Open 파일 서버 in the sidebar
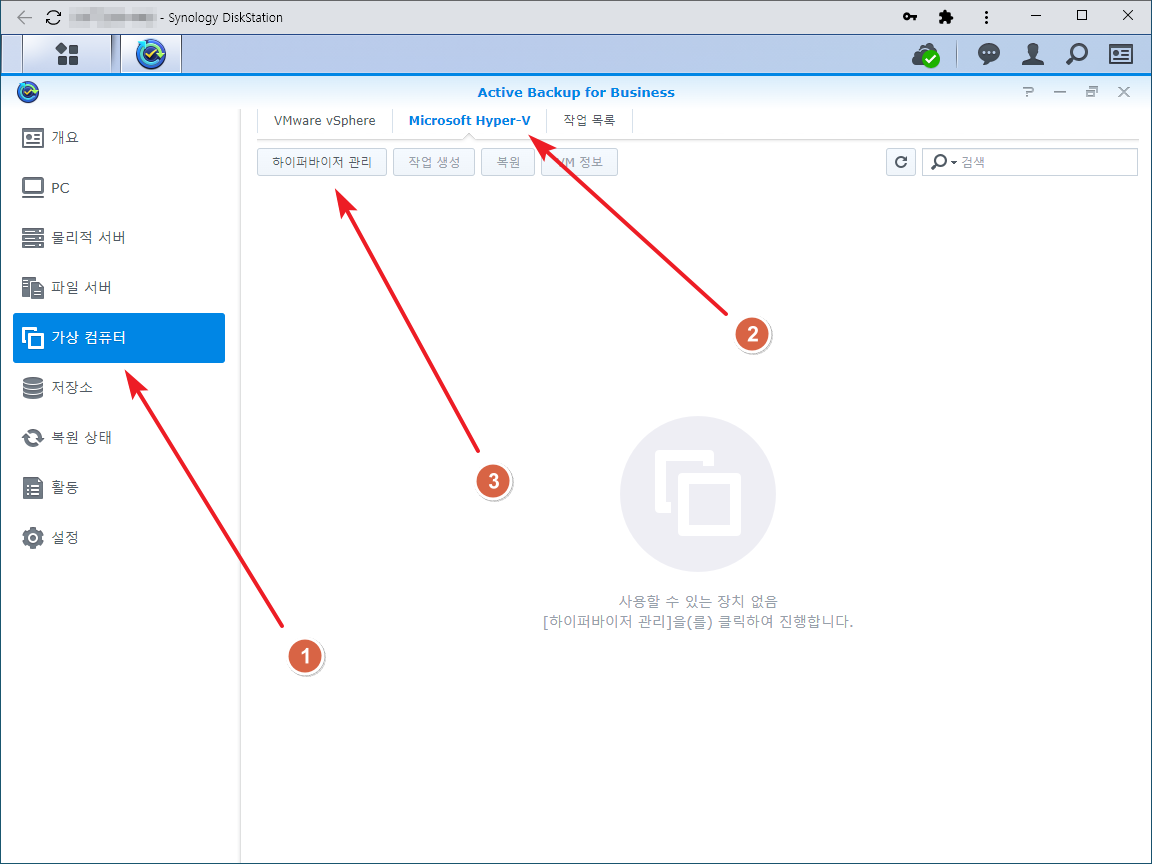This screenshot has height=864, width=1152. pos(119,287)
